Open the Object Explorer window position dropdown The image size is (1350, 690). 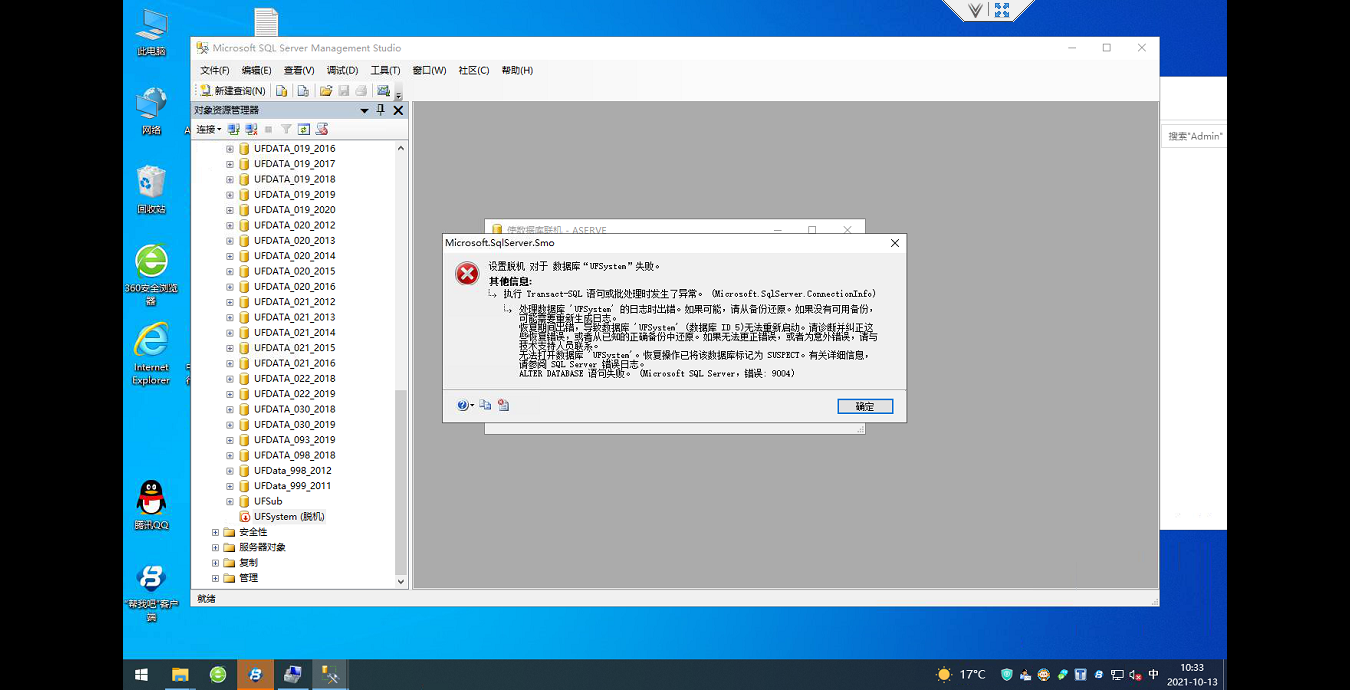[x=365, y=110]
